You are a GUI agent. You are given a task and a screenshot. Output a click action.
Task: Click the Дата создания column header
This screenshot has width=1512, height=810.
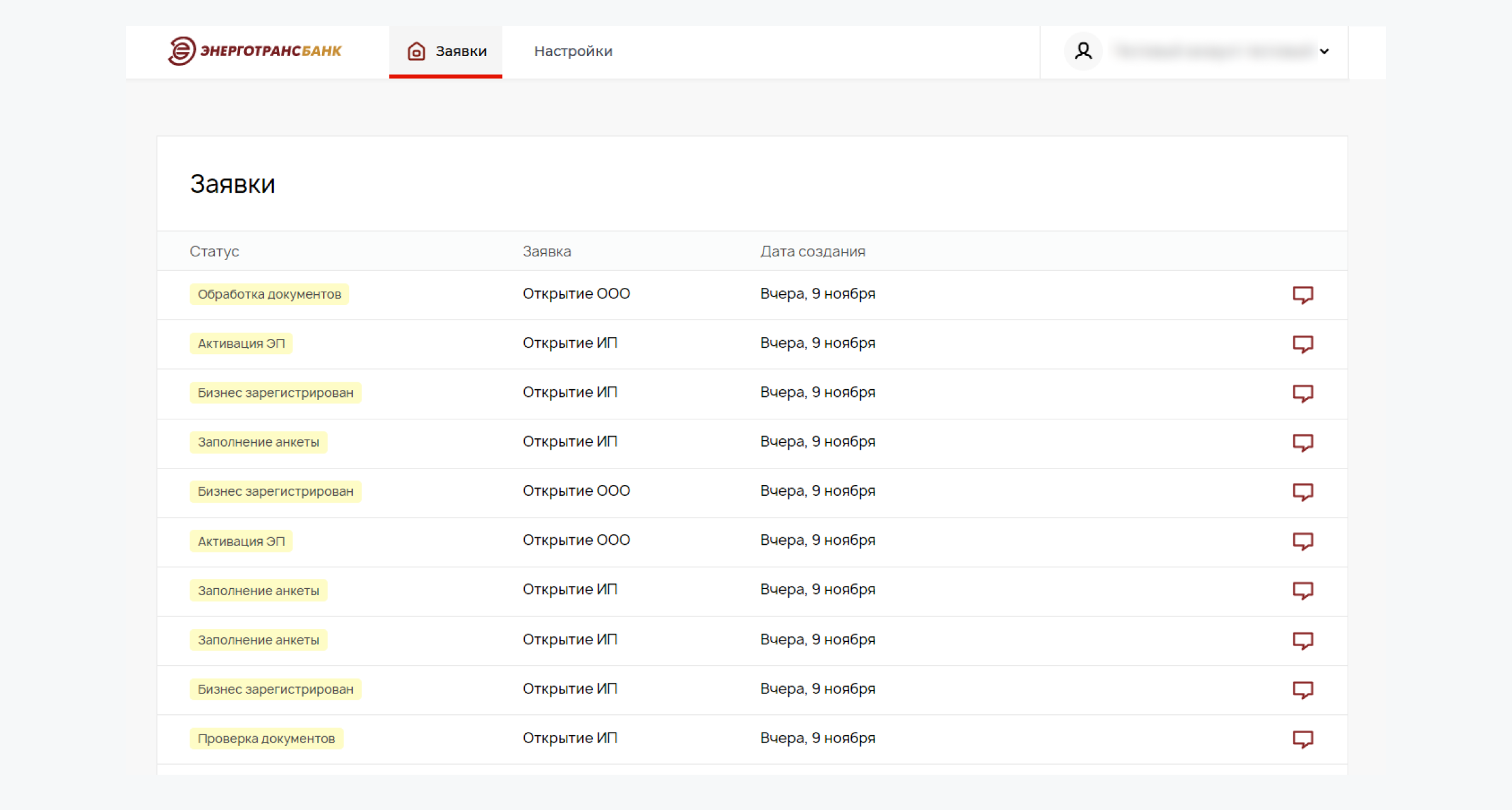pos(812,251)
